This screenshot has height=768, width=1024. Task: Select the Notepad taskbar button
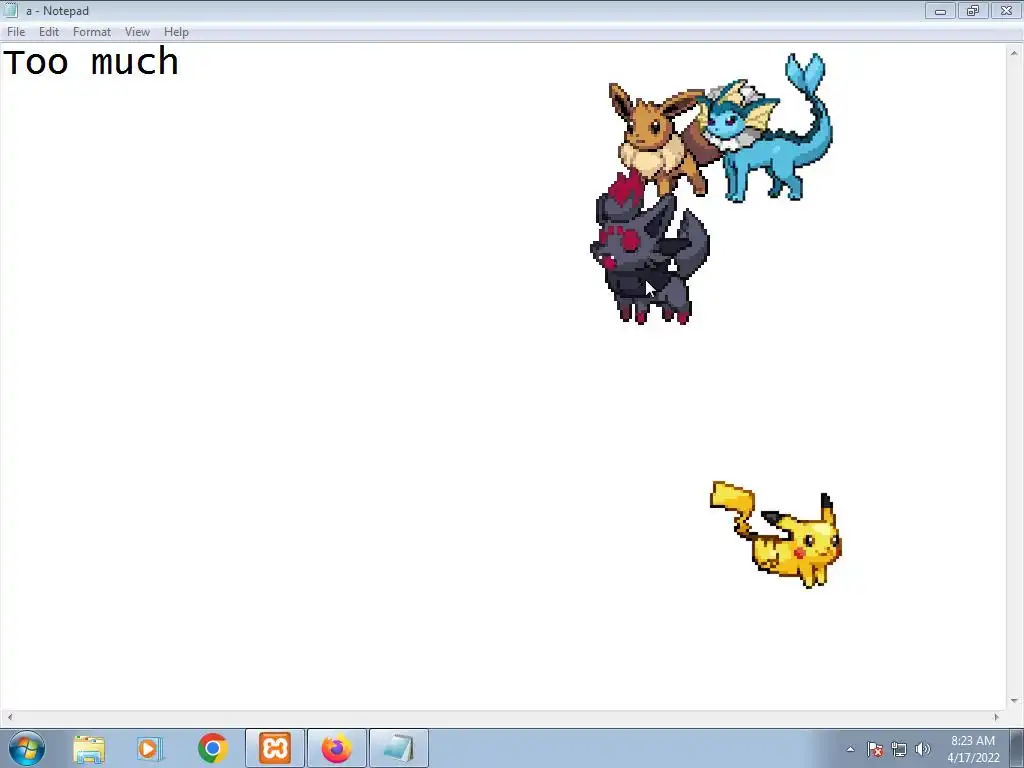398,748
